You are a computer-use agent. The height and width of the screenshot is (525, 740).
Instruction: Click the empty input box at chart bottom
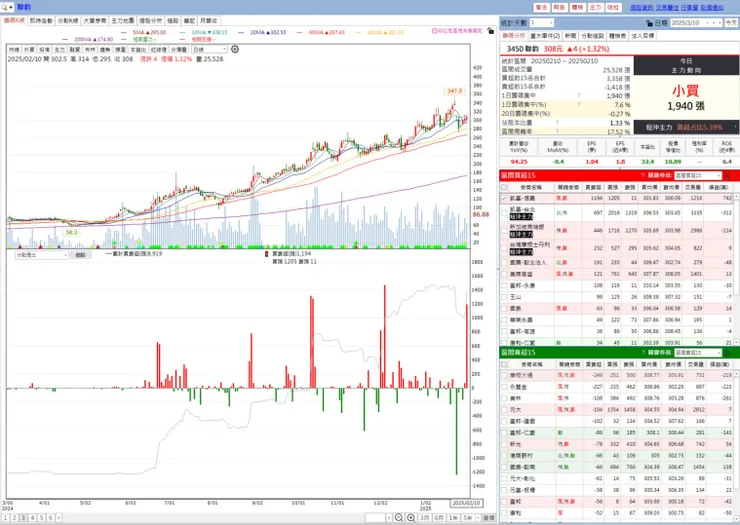click(x=375, y=518)
